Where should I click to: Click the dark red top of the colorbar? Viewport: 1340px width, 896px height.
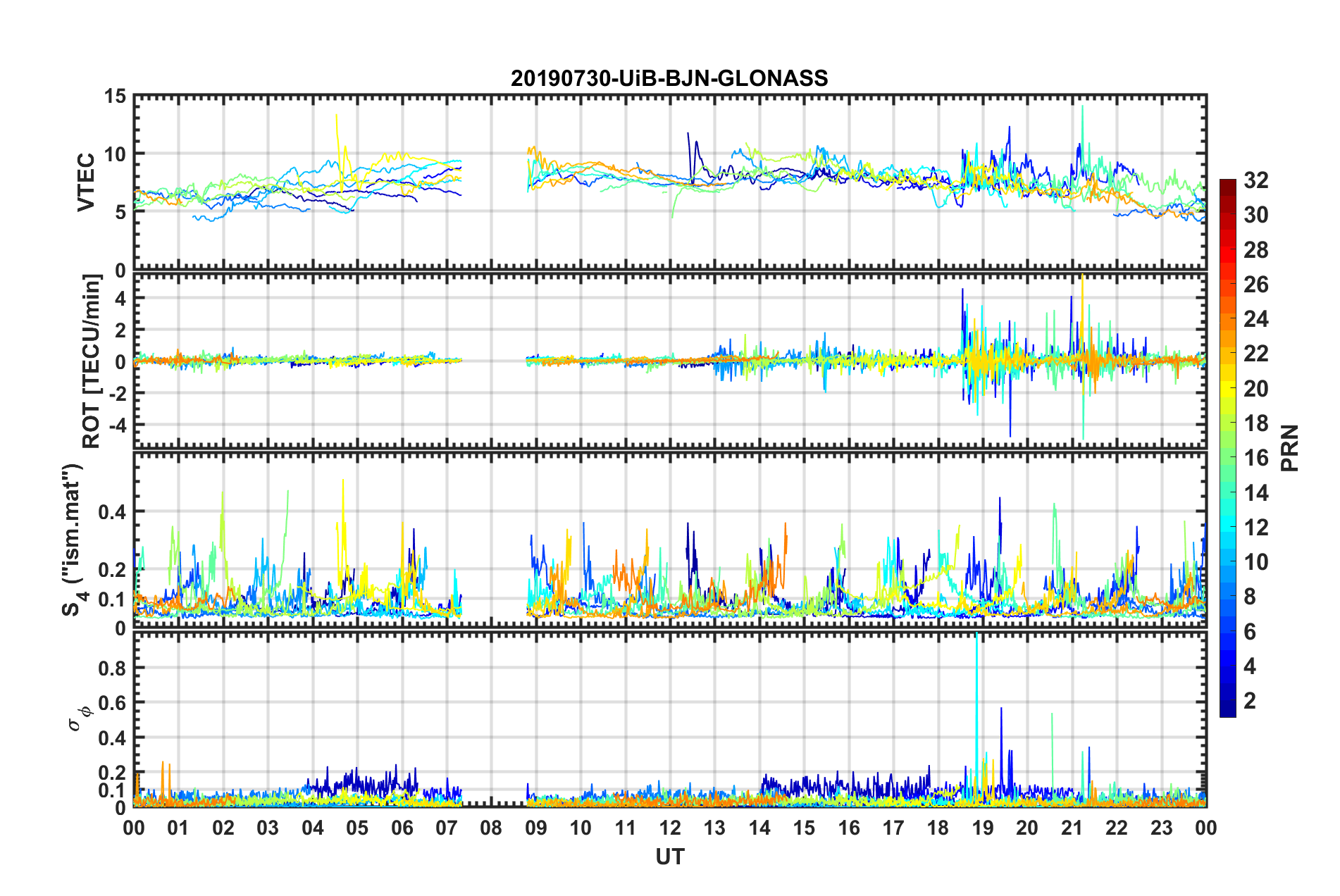click(1227, 185)
